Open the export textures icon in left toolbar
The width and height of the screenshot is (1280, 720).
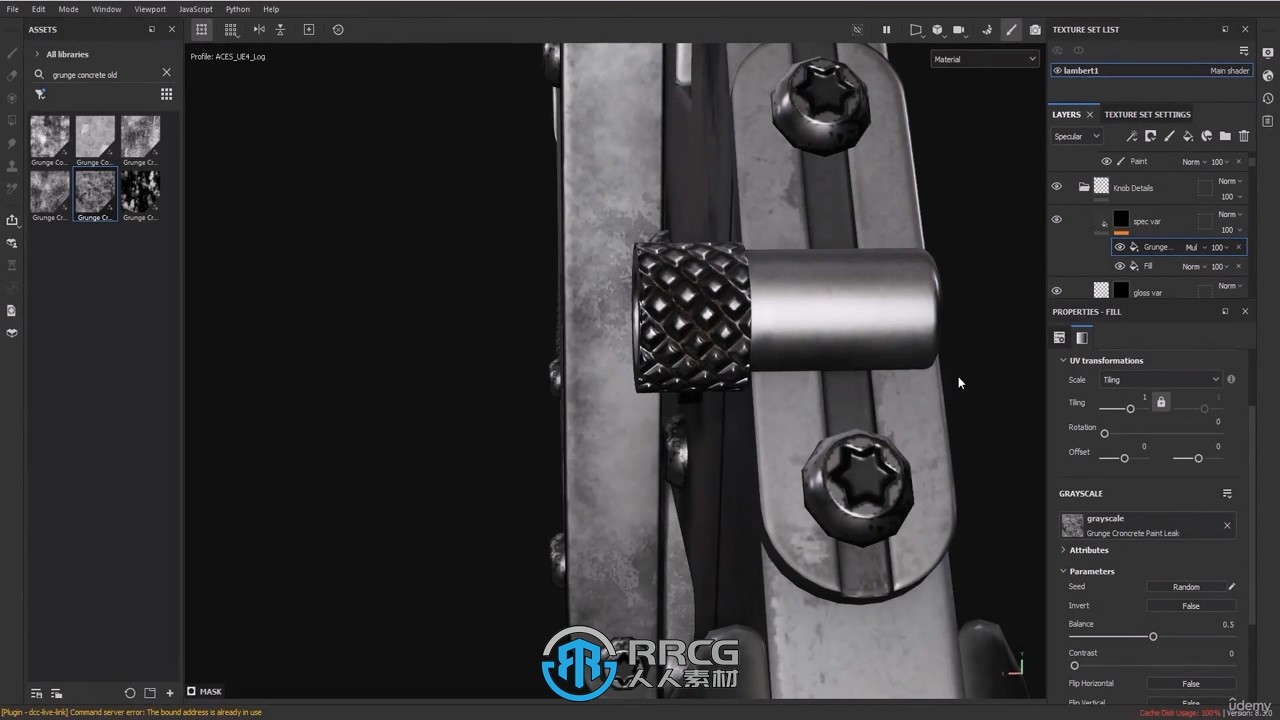pyautogui.click(x=12, y=220)
